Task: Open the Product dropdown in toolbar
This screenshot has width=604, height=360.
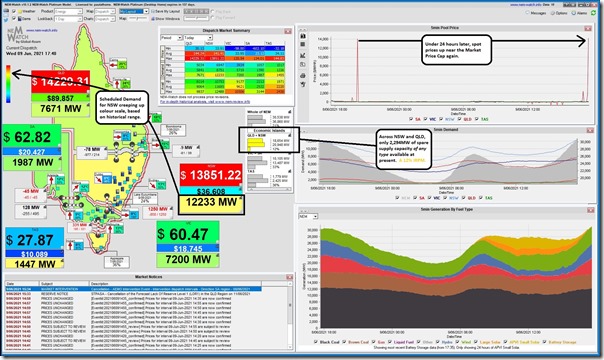Action: pos(69,12)
